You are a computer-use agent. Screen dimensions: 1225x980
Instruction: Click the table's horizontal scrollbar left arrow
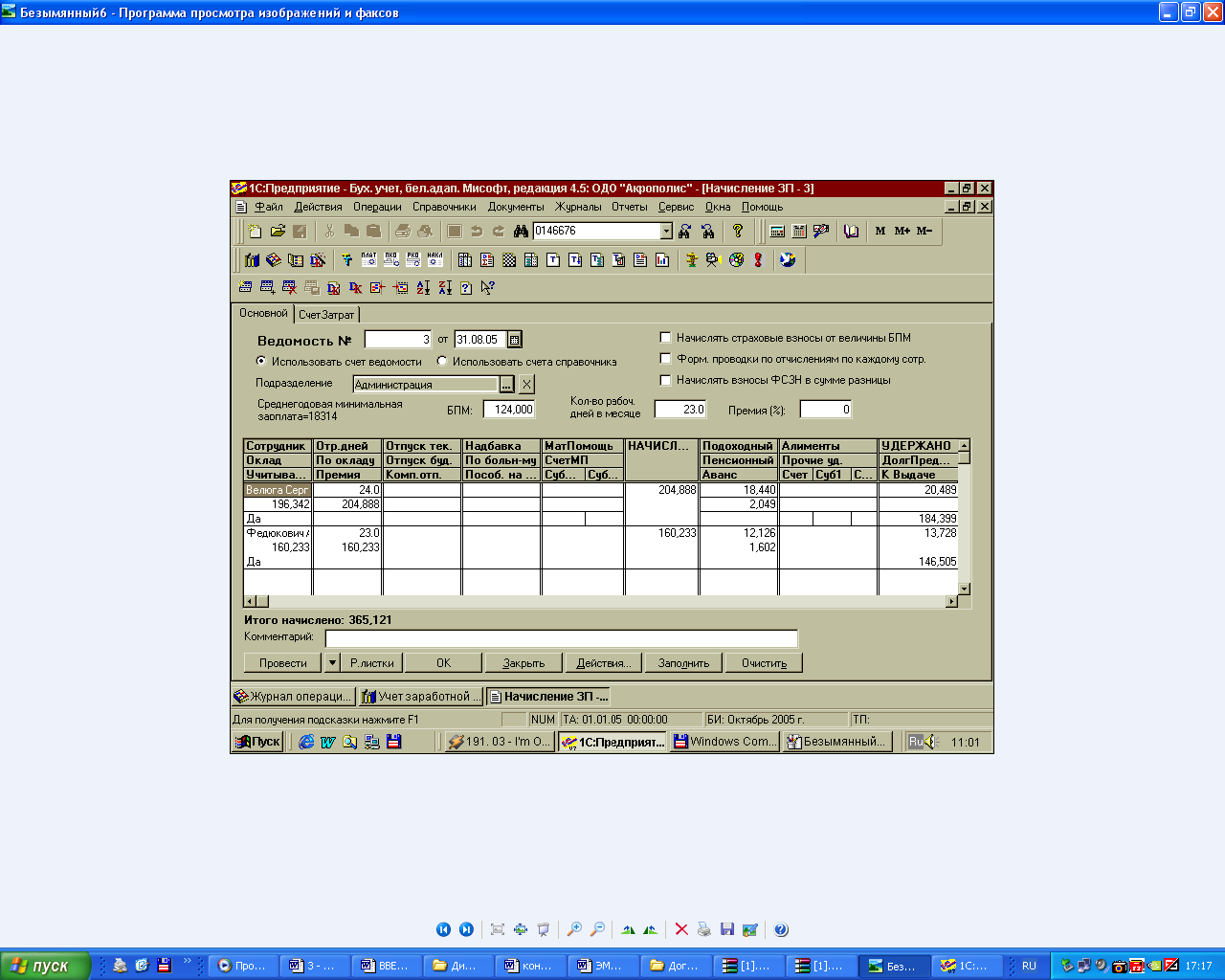[x=251, y=601]
